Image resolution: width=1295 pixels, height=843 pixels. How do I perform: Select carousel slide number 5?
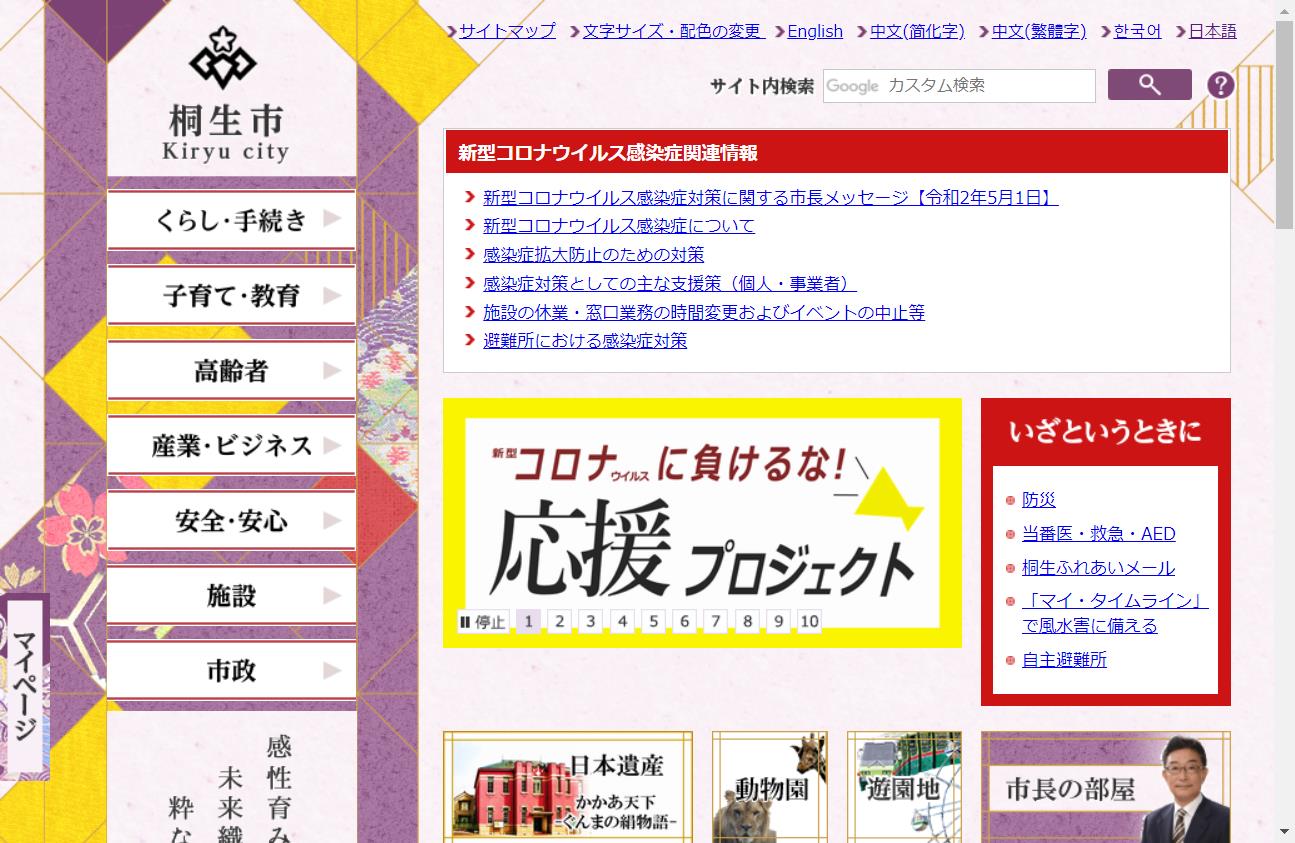(x=653, y=621)
